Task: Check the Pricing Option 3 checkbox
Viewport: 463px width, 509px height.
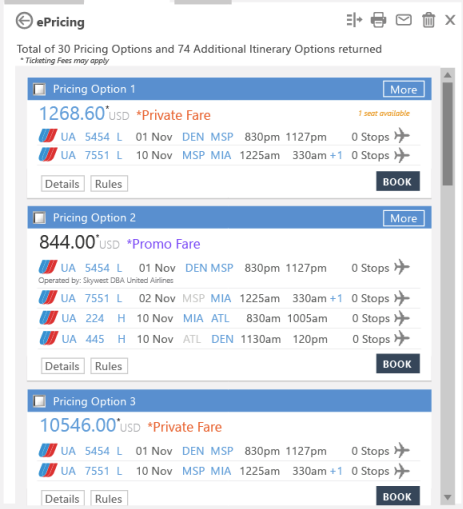Action: pos(39,401)
